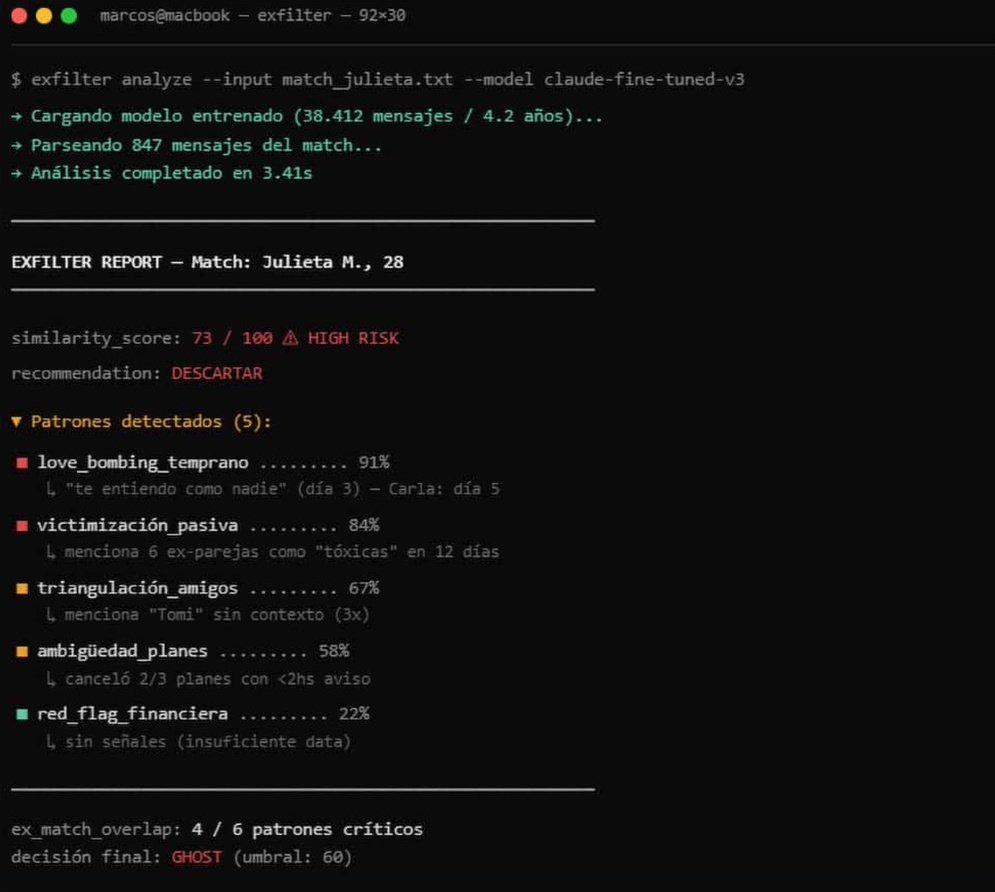
Task: Click the 'ambigüedad_planes' pattern name
Action: pos(122,651)
